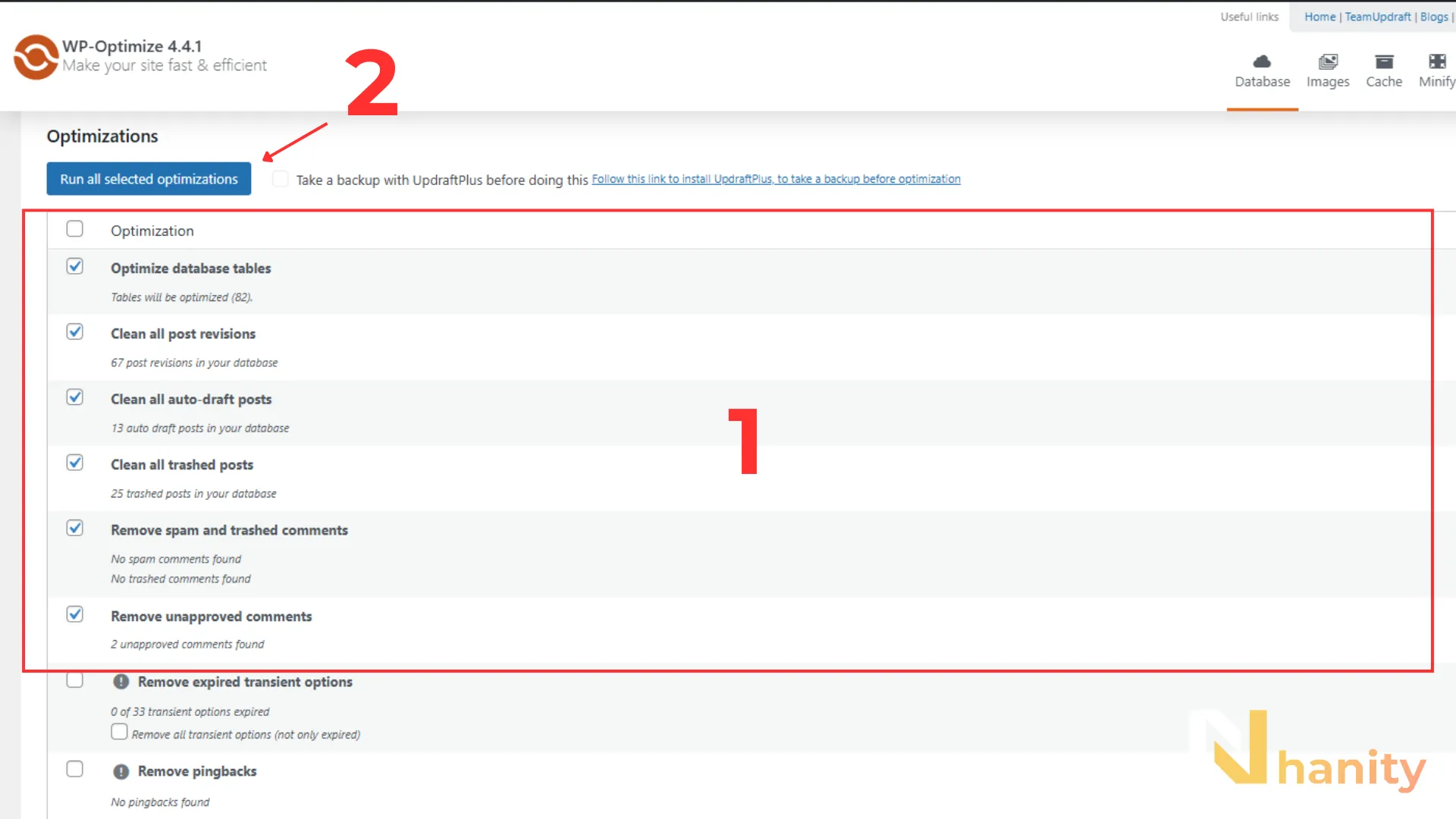Follow the link to install UpdraftPlus
Viewport: 1456px width, 819px height.
click(x=776, y=179)
